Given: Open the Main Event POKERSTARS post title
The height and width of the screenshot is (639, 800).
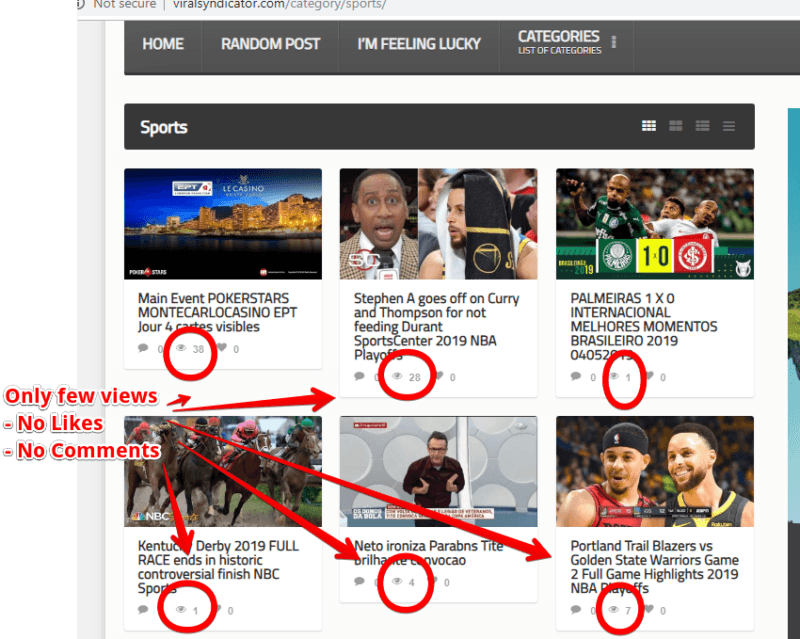Looking at the screenshot, I should (217, 312).
